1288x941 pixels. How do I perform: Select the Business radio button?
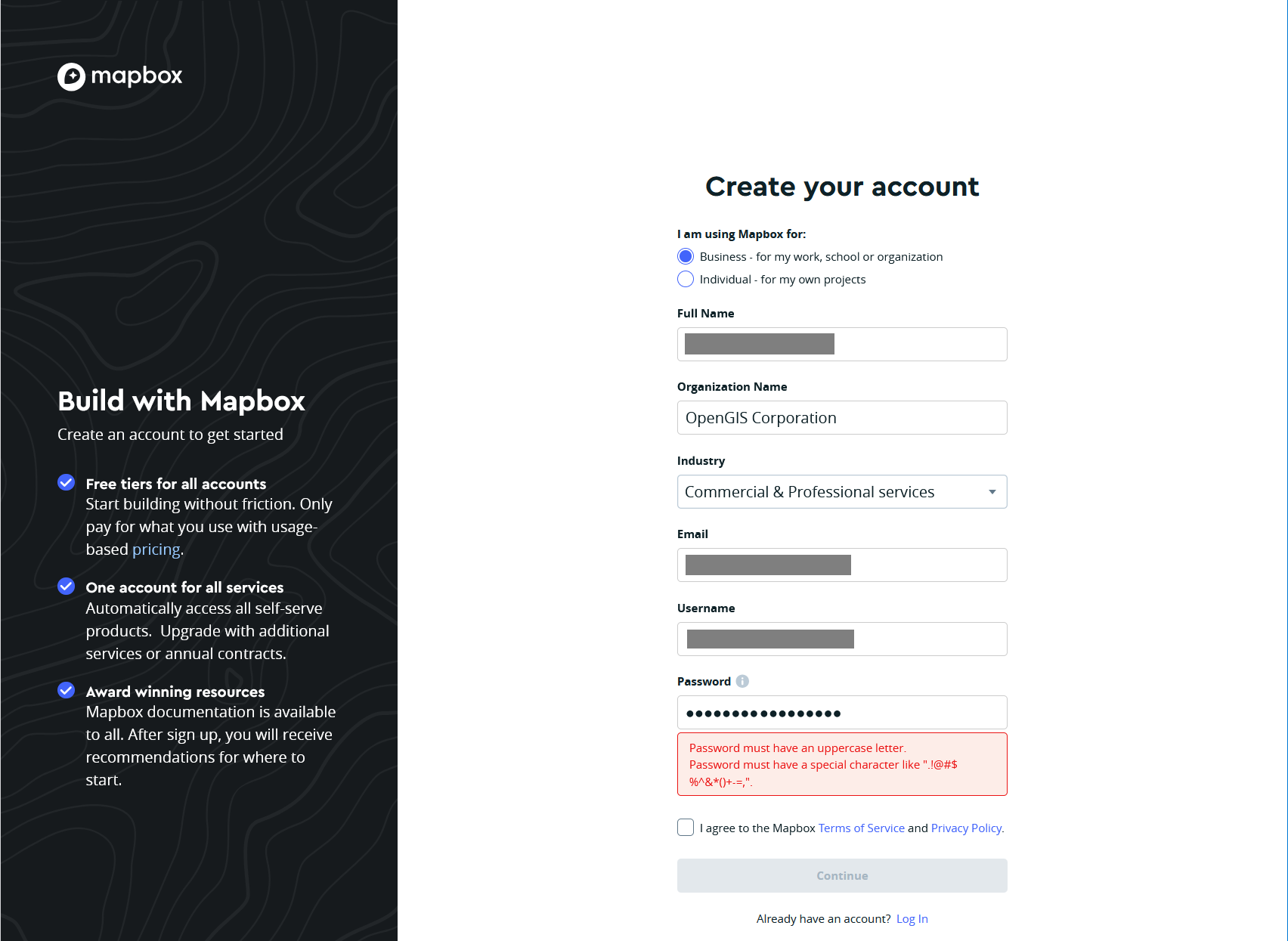pyautogui.click(x=686, y=256)
